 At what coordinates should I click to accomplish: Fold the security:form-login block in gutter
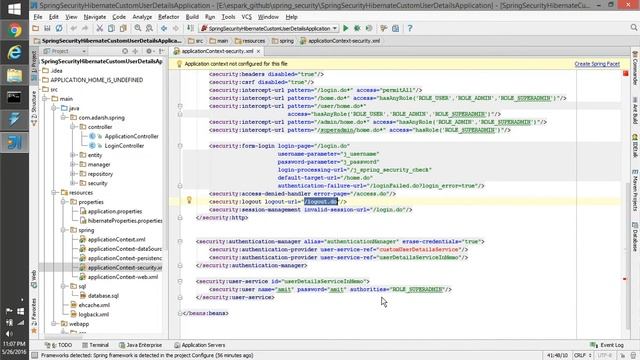180,146
